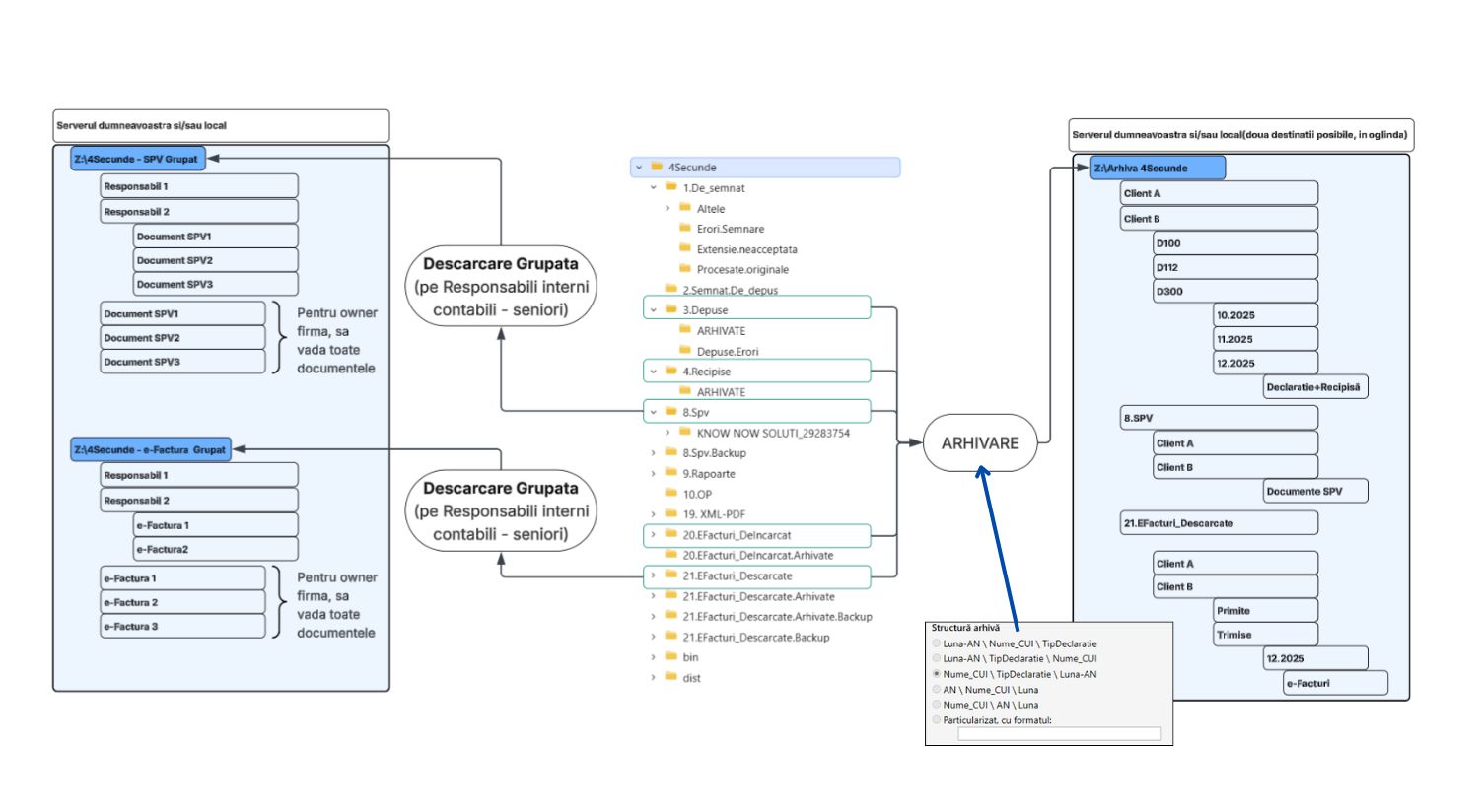Click the Procesate.originale folder icon
The image size is (1474, 812).
click(685, 269)
